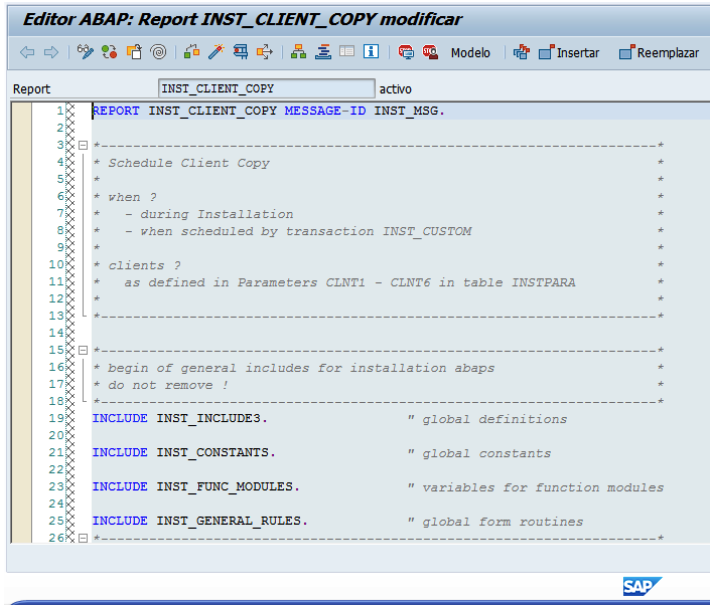Click INST_INCLUDE3 include name

pos(208,418)
